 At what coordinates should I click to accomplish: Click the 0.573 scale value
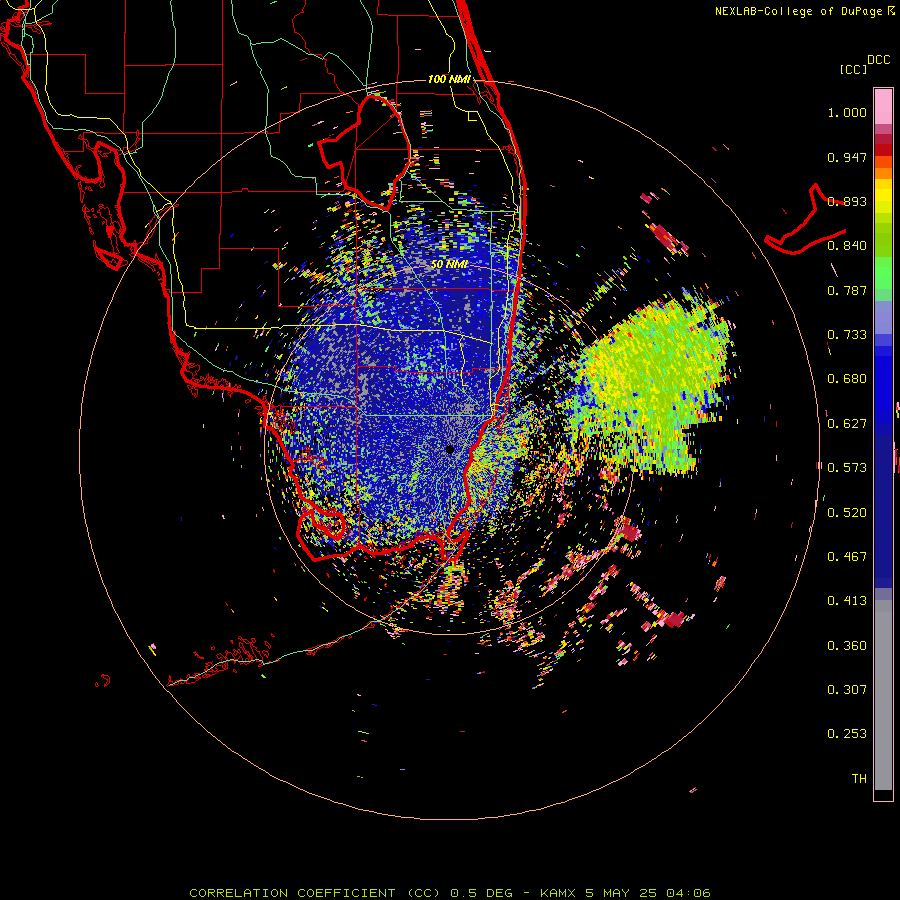click(x=847, y=468)
